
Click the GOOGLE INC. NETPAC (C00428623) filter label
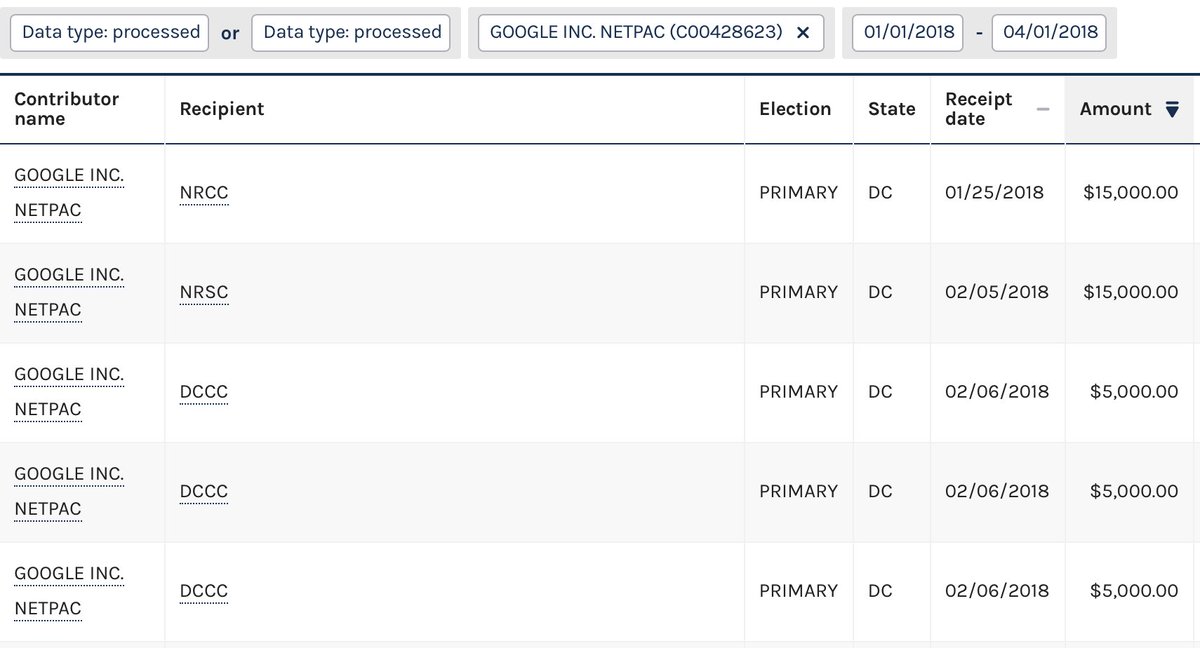point(636,32)
